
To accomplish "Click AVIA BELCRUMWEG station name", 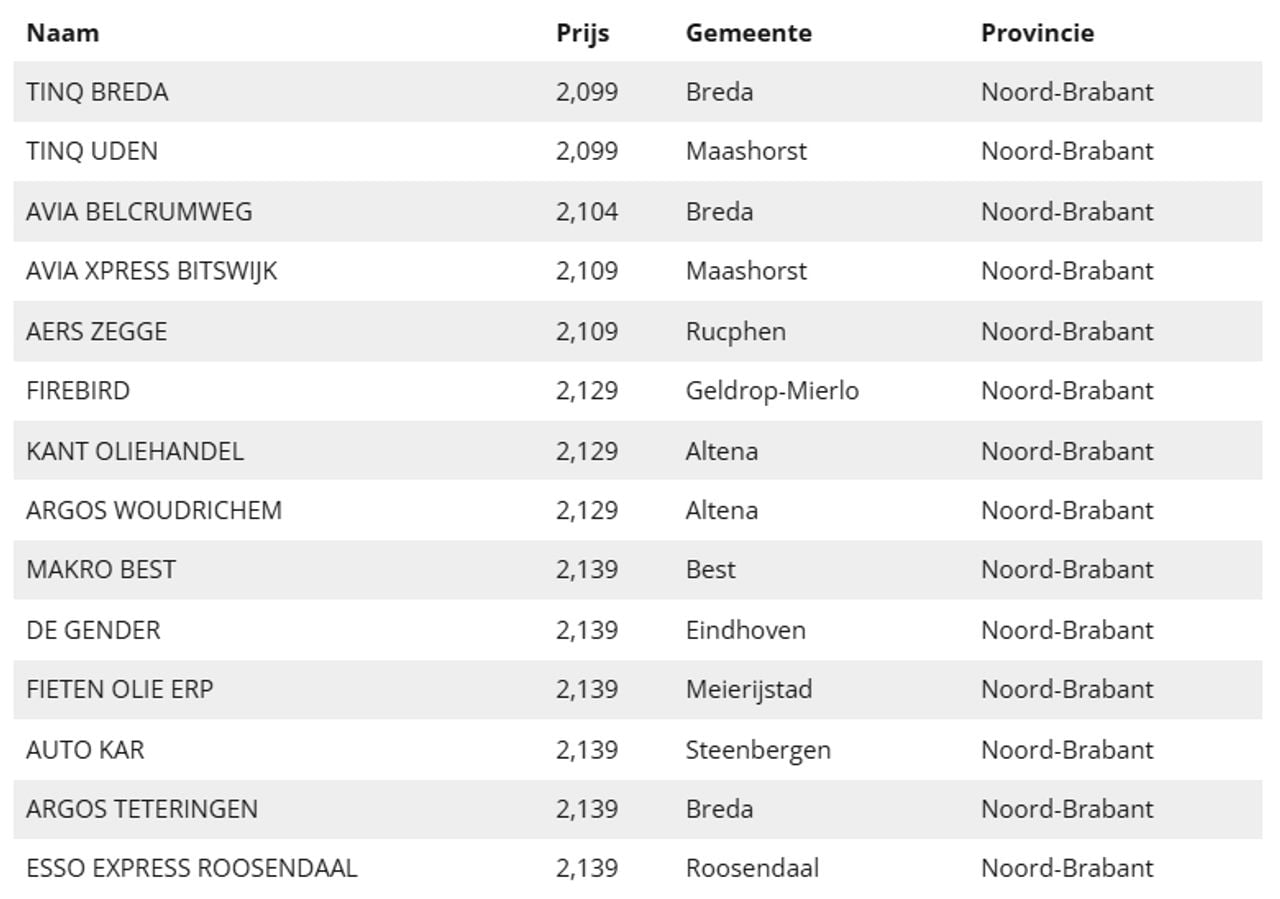I will pos(139,211).
